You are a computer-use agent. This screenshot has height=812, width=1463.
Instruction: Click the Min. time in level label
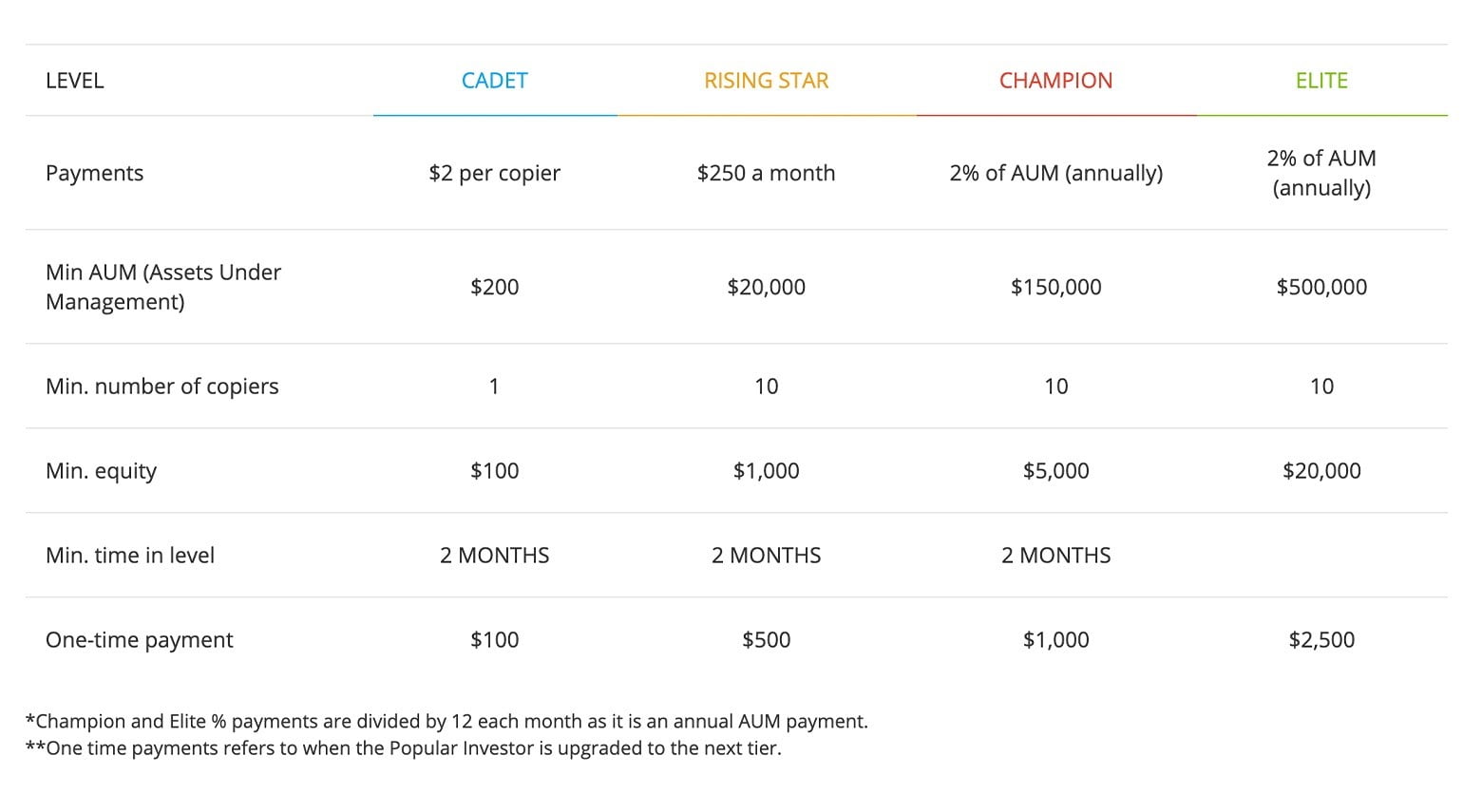130,556
